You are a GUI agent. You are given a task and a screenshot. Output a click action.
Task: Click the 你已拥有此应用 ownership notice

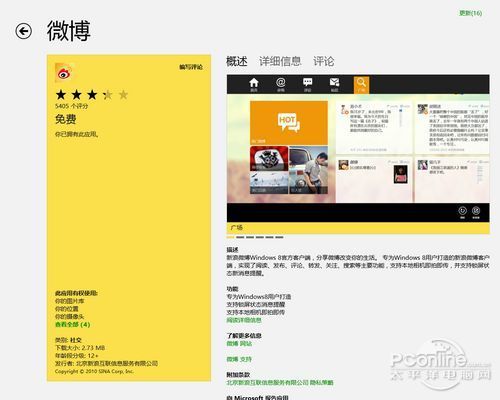point(77,134)
